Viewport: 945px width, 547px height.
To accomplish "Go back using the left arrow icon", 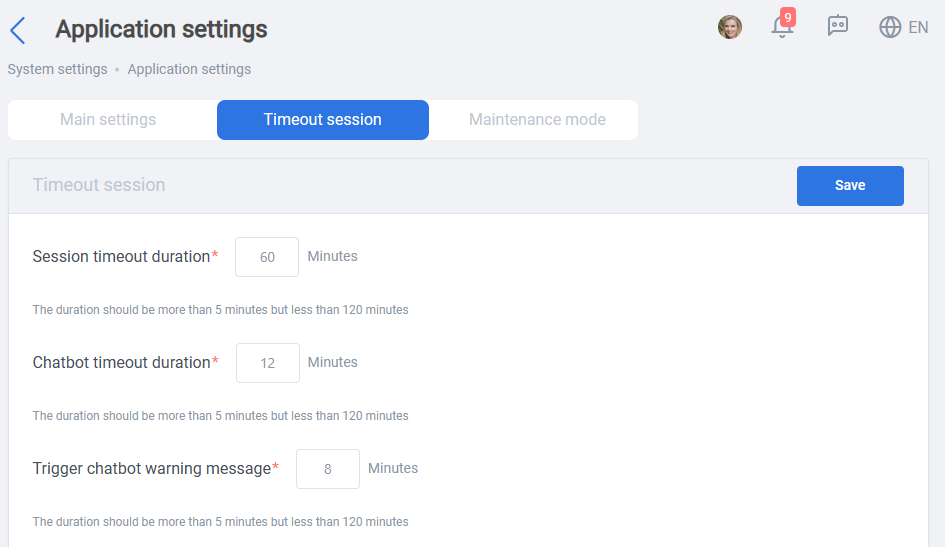I will click(x=18, y=30).
